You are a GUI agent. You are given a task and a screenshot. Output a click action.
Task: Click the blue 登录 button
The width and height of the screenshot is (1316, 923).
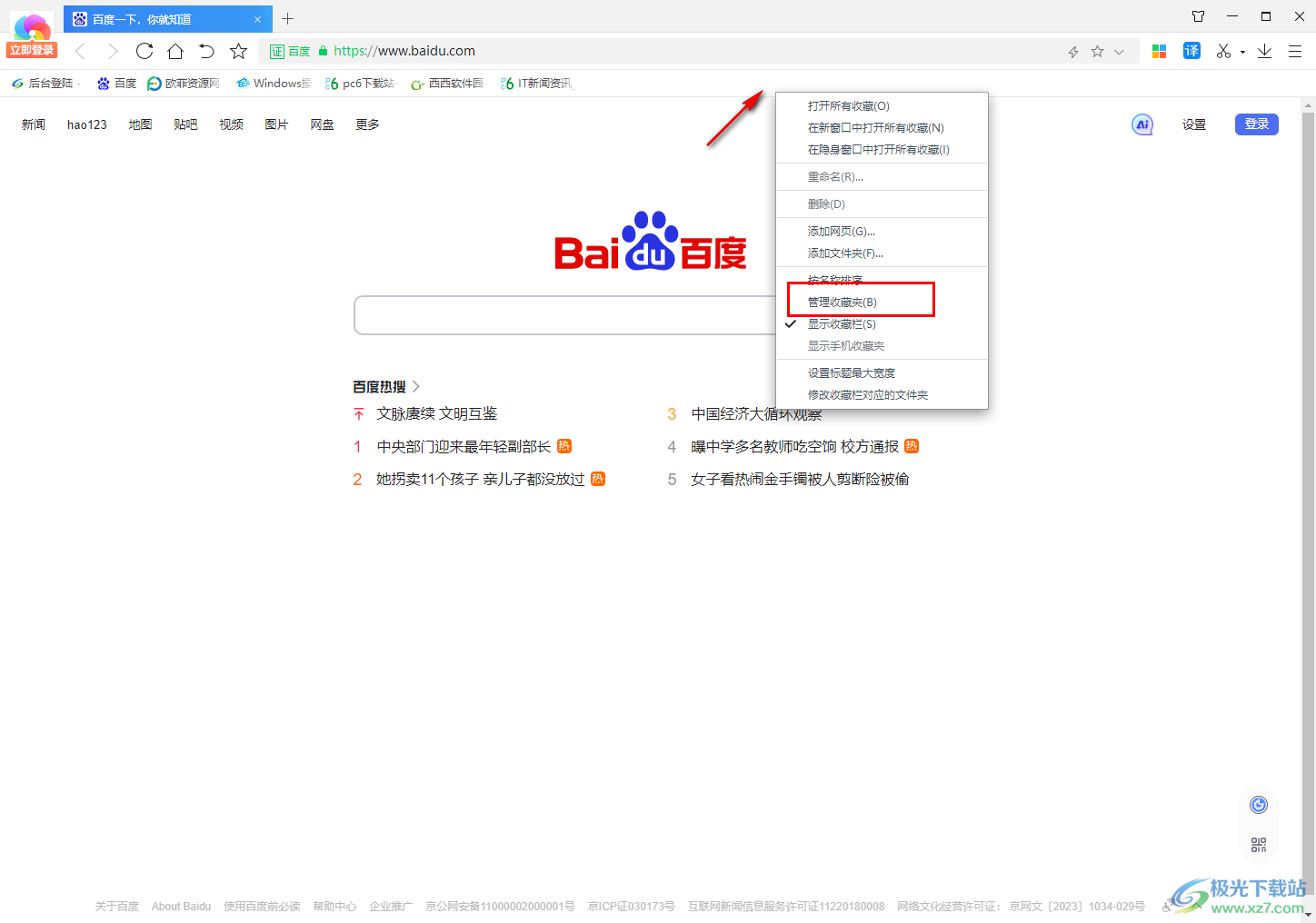[1257, 124]
